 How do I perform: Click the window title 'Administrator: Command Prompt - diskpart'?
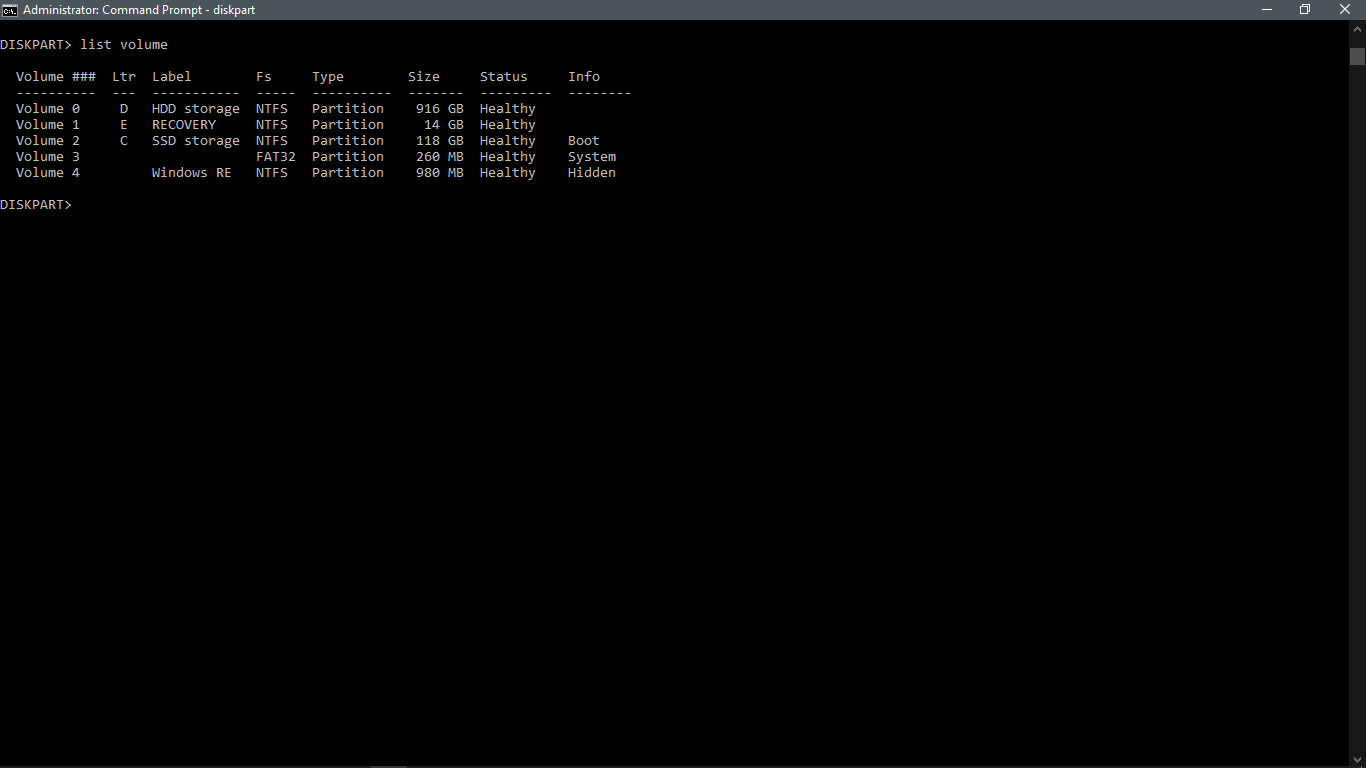tap(139, 10)
